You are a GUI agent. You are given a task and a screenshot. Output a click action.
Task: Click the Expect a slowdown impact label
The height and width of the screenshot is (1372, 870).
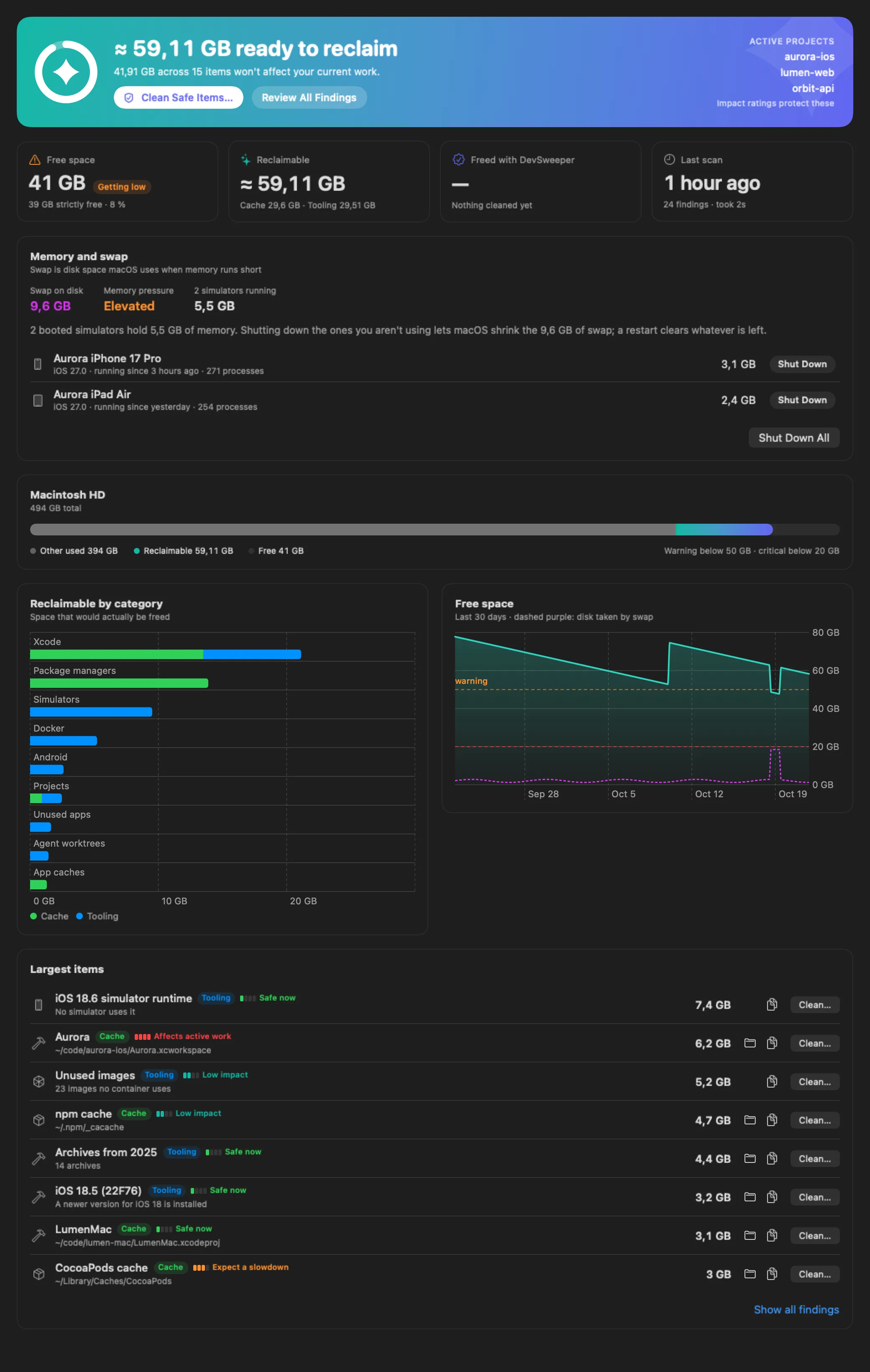tap(241, 1267)
